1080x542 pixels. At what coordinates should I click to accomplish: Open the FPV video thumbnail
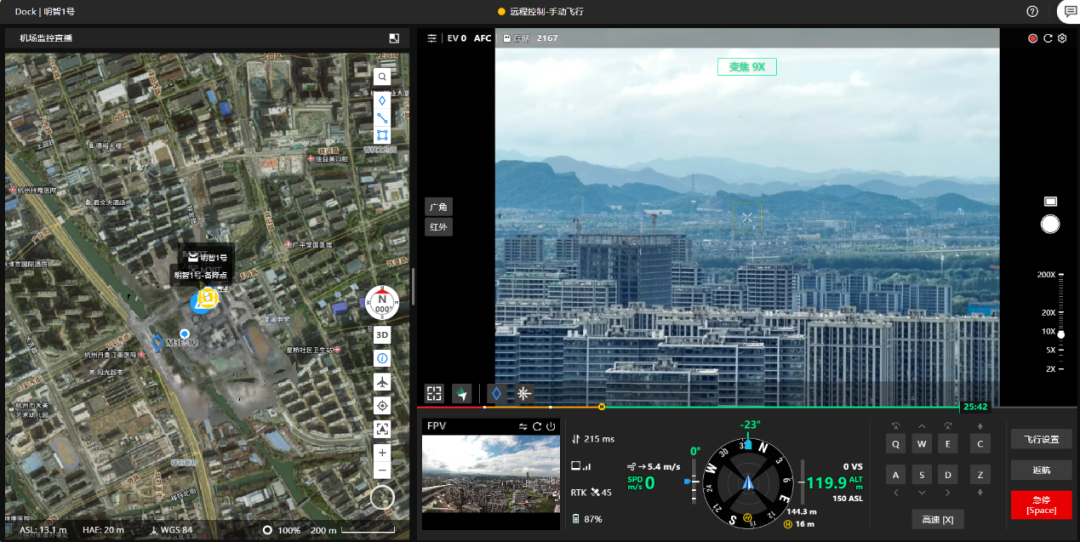[491, 474]
